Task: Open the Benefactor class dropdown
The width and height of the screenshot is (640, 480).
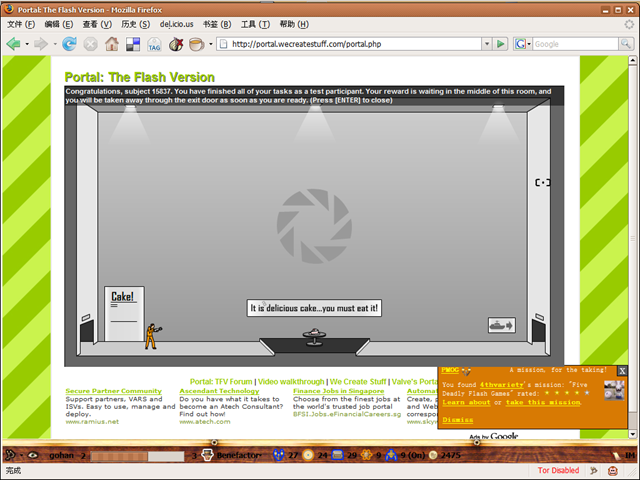Action: [239, 455]
